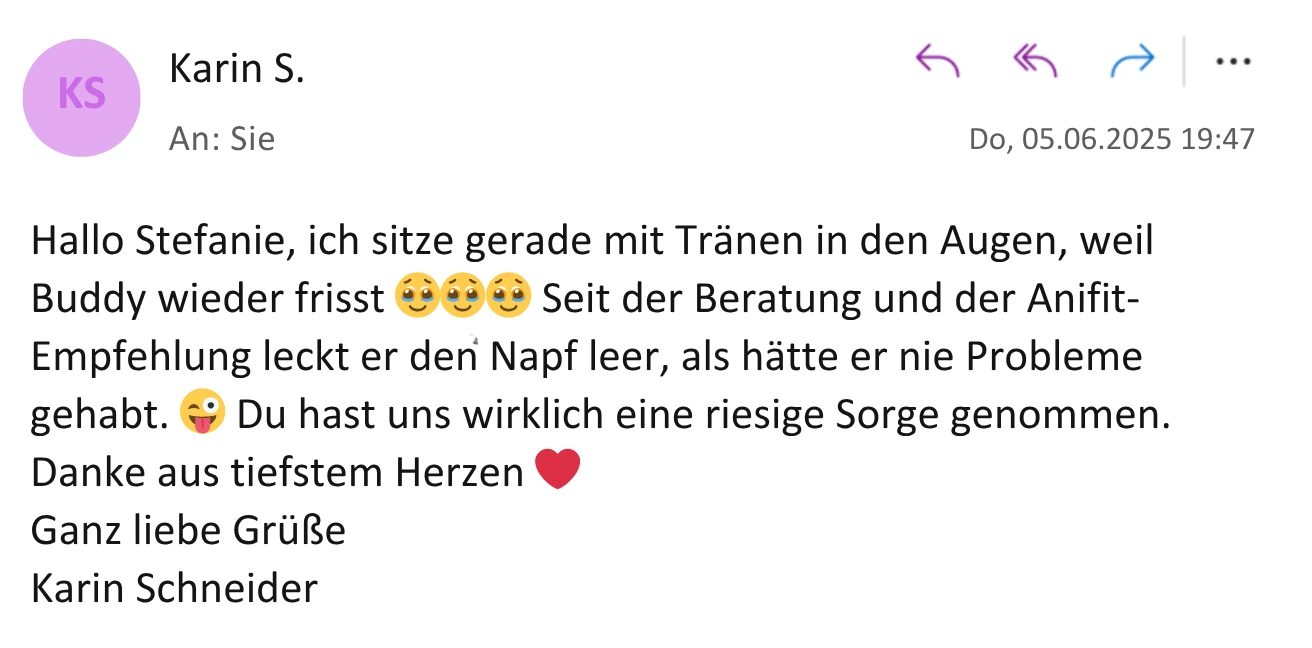The image size is (1312, 648).
Task: Click the Reply arrow icon
Action: coord(937,62)
